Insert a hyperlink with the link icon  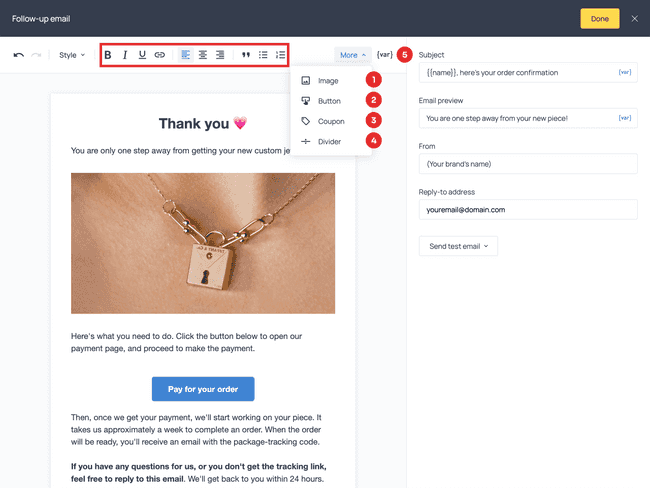(x=160, y=55)
